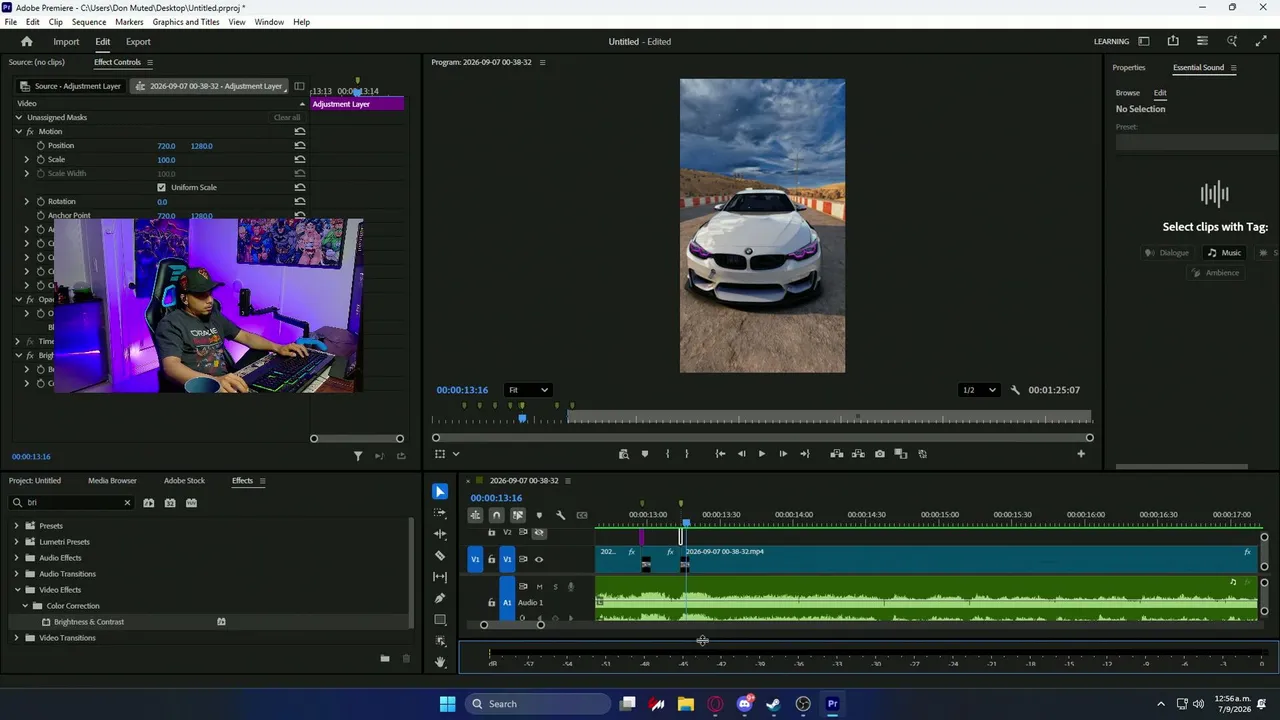The image size is (1280, 720).
Task: Play the sequence in Program monitor
Action: pyautogui.click(x=762, y=454)
